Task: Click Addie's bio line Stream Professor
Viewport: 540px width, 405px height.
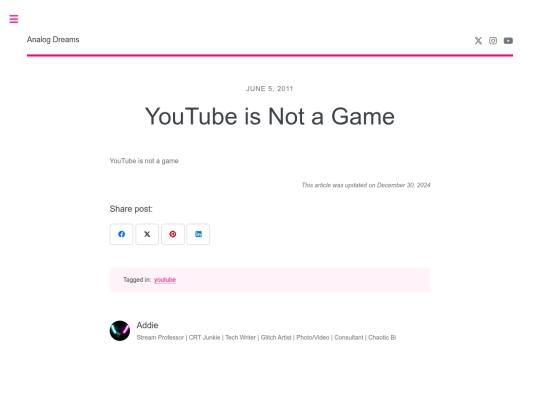Action: [x=266, y=338]
